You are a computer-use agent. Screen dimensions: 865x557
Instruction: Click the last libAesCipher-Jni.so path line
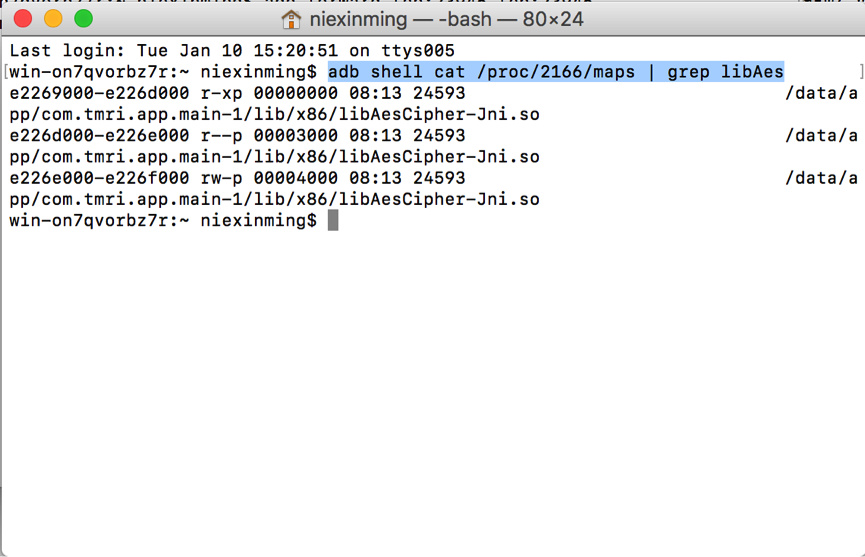pos(274,199)
